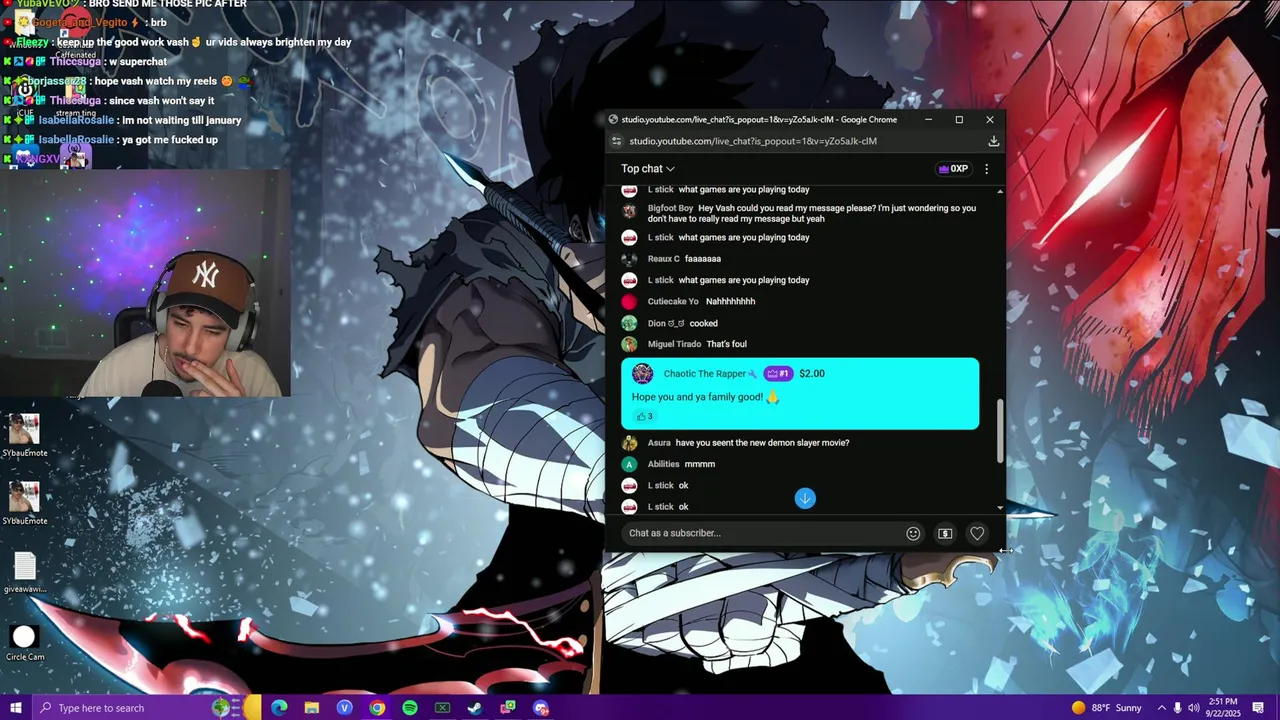This screenshot has width=1280, height=720.
Task: Click Cutiecake Yo's red avatar
Action: (x=629, y=301)
